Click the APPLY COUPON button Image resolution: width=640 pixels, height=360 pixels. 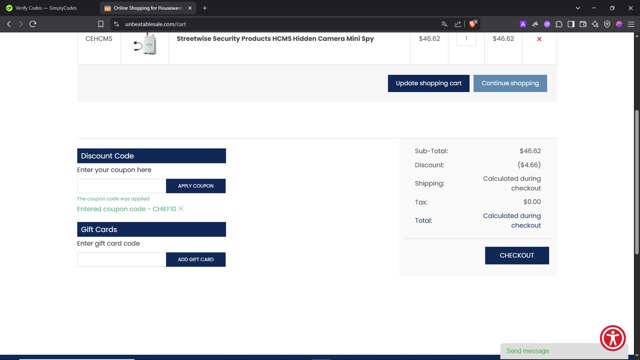click(x=196, y=186)
